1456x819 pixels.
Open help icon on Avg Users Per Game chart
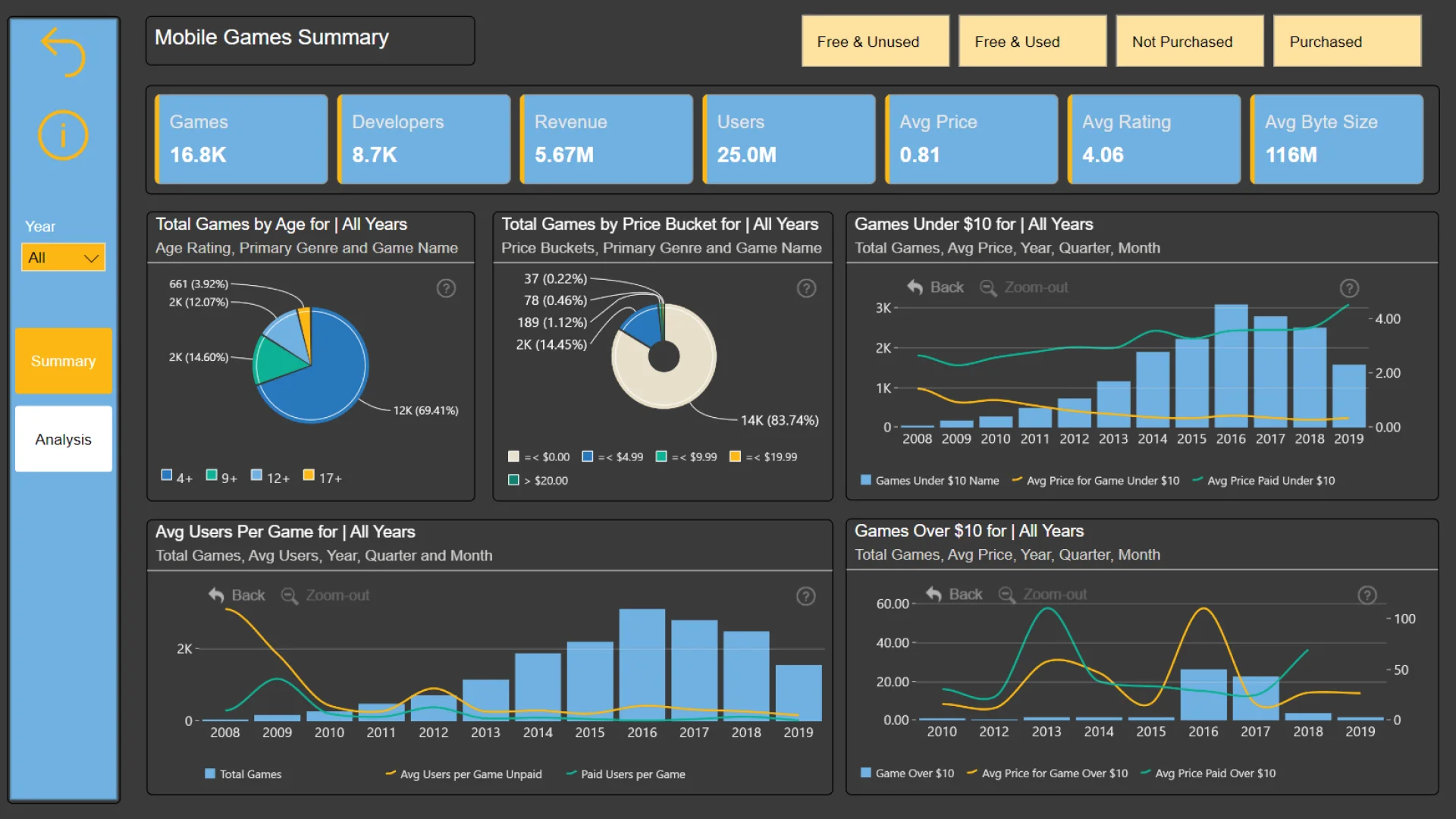pyautogui.click(x=805, y=596)
